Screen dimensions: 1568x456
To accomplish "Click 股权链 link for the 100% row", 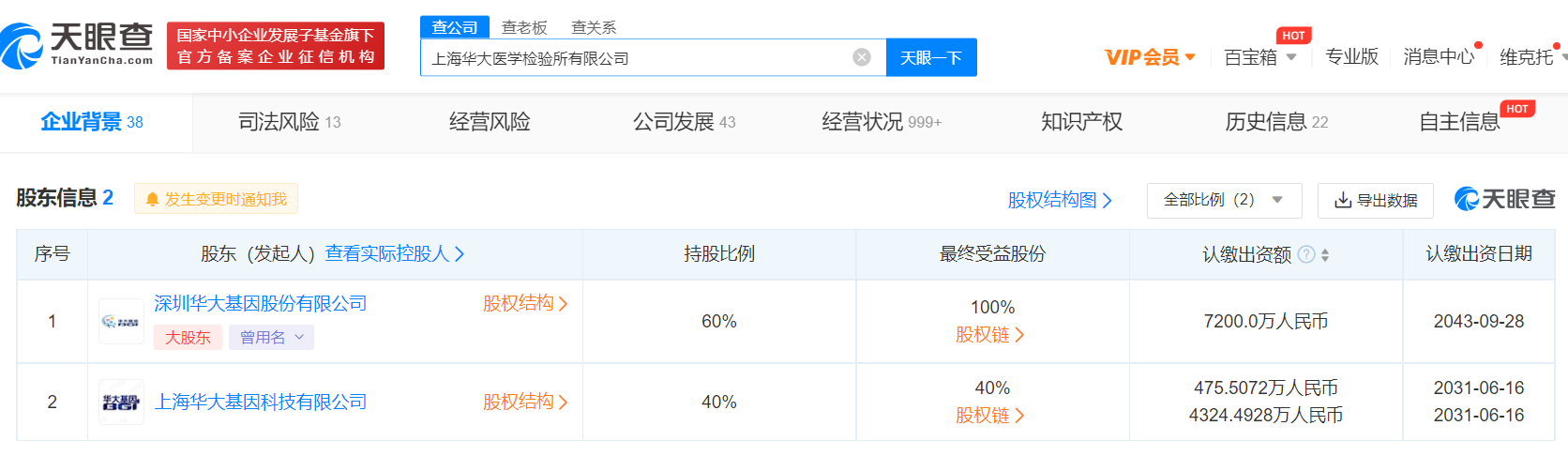I will (989, 335).
